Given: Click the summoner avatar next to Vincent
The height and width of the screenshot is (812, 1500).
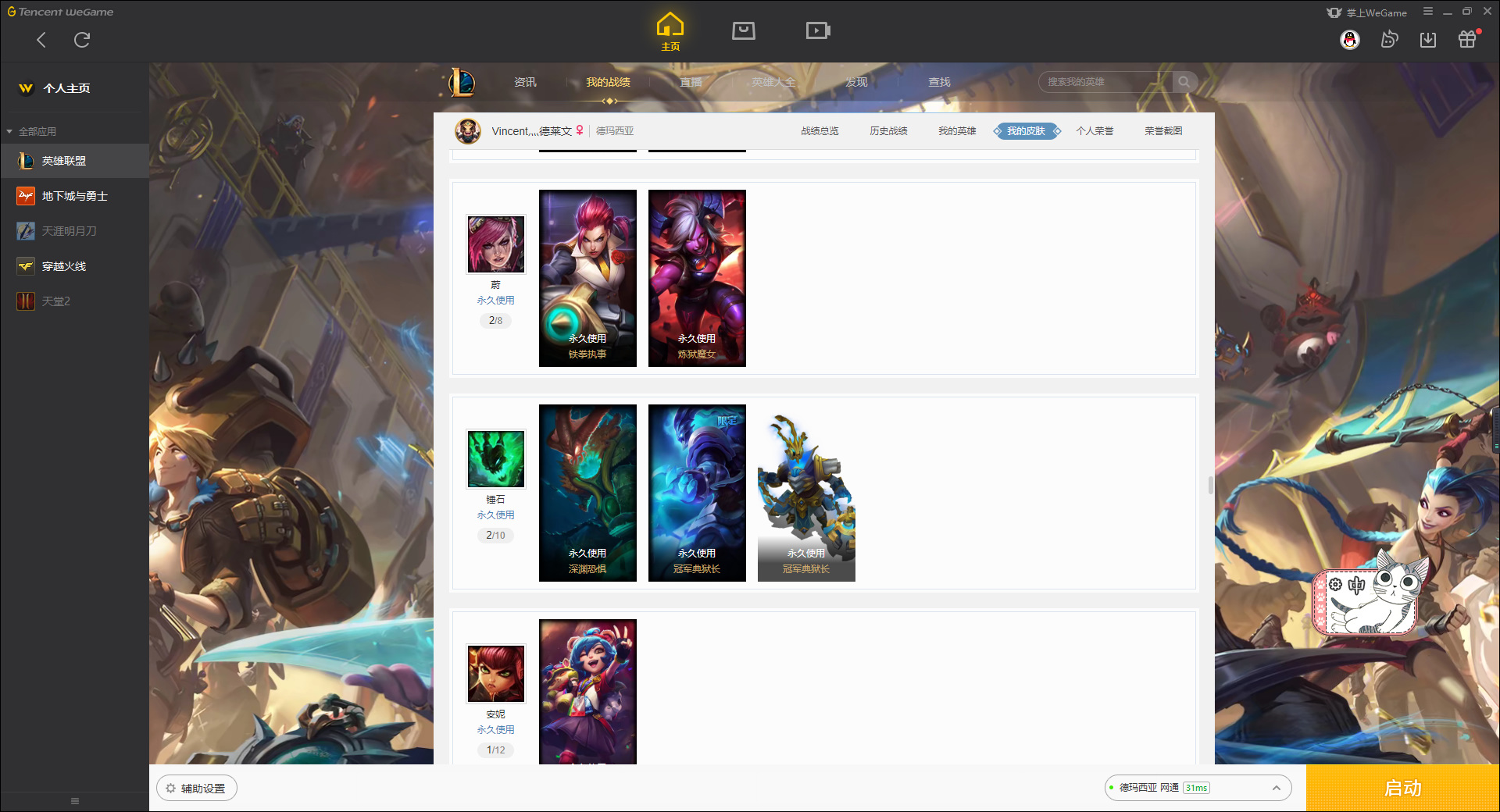Looking at the screenshot, I should (468, 131).
